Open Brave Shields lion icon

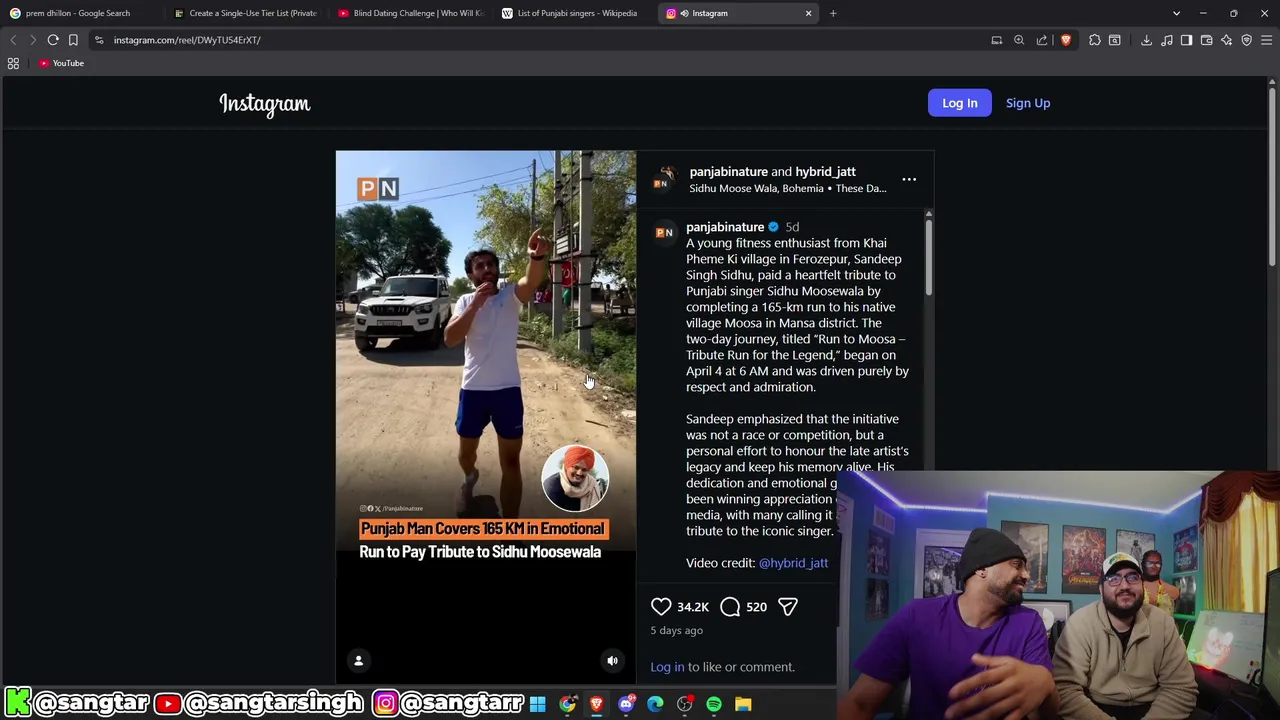(1066, 40)
